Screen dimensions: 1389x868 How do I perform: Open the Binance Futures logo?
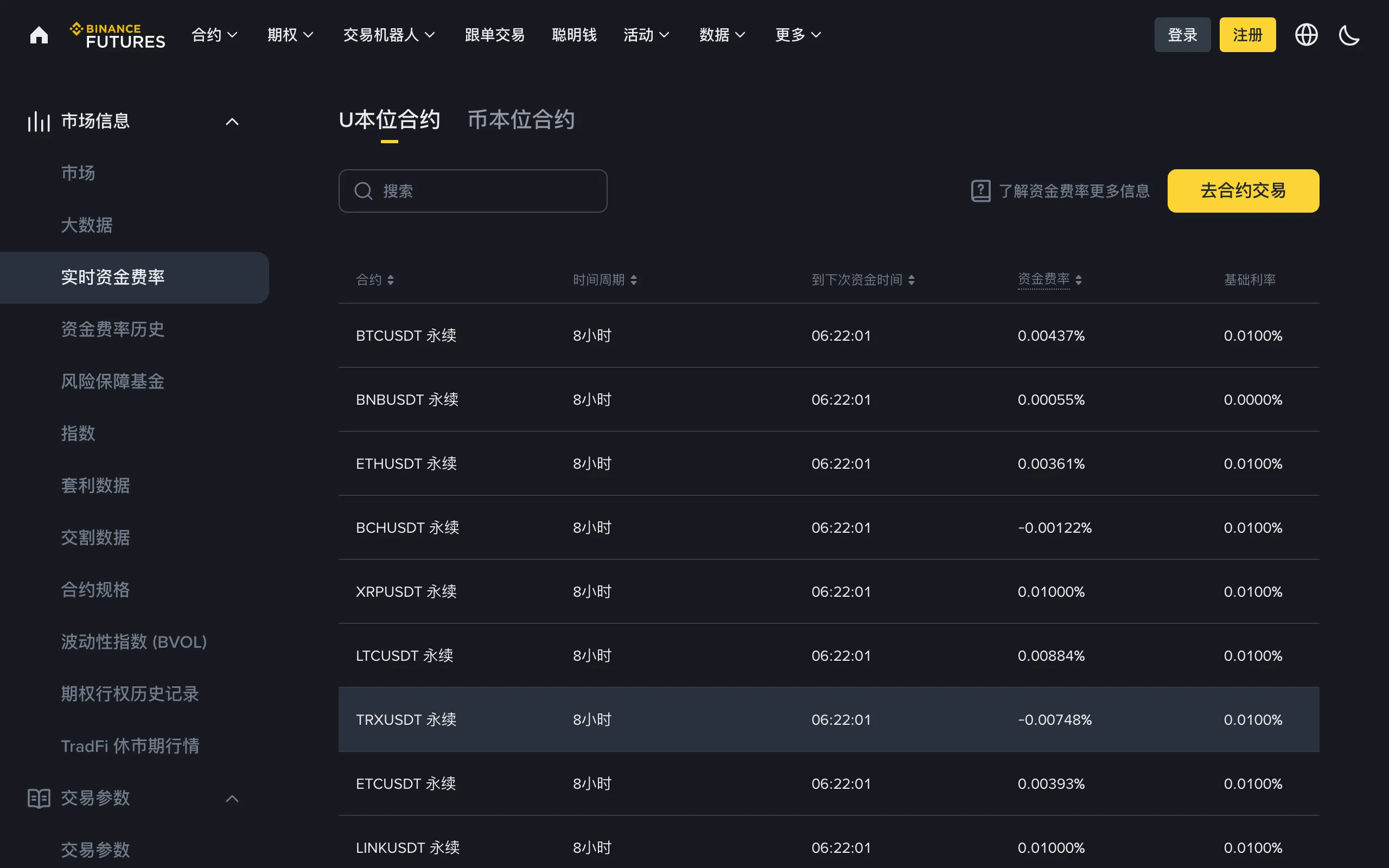(118, 35)
